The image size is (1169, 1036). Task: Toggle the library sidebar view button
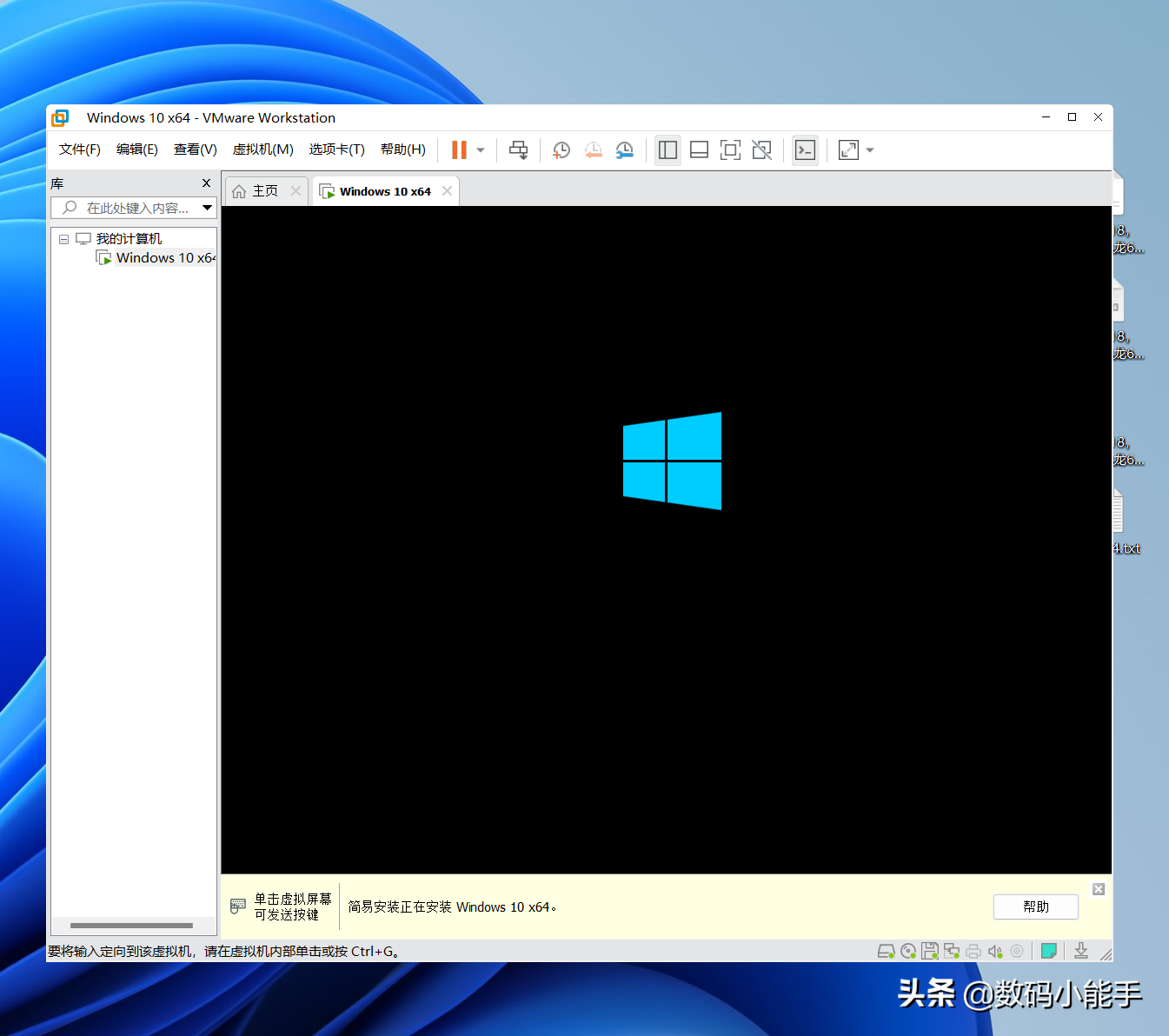[668, 150]
